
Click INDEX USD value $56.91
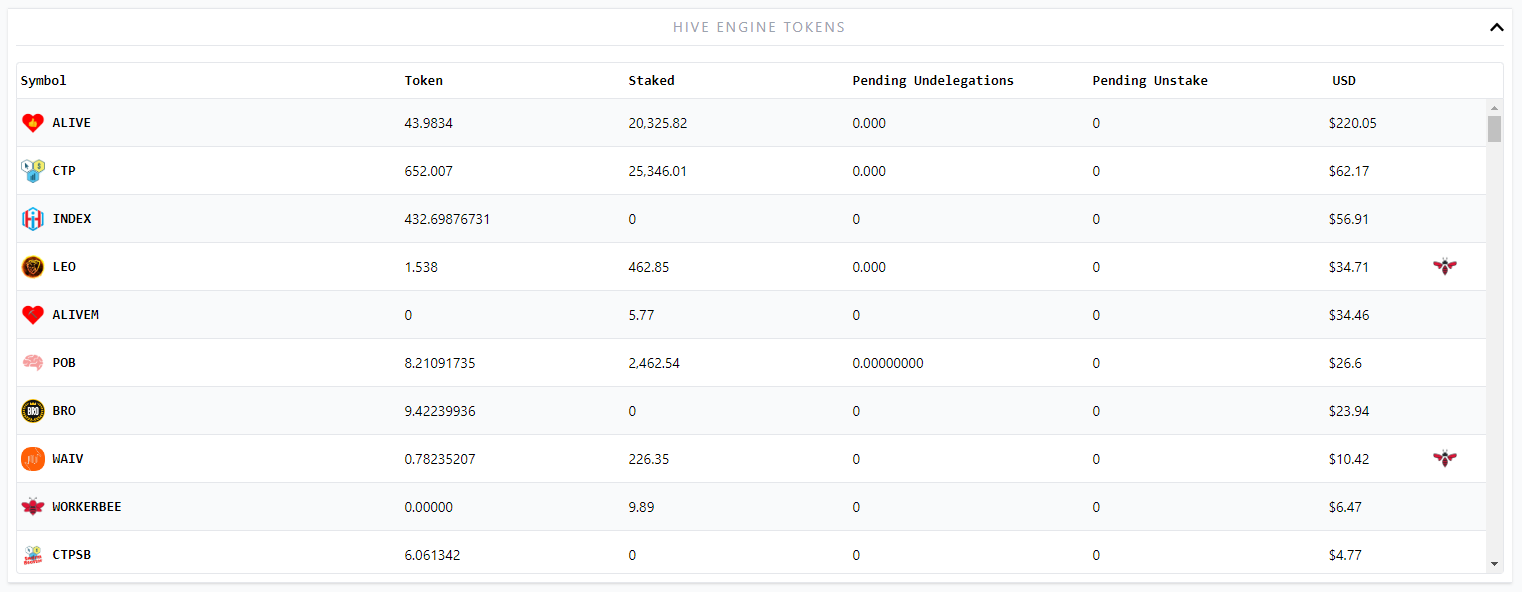point(1349,219)
